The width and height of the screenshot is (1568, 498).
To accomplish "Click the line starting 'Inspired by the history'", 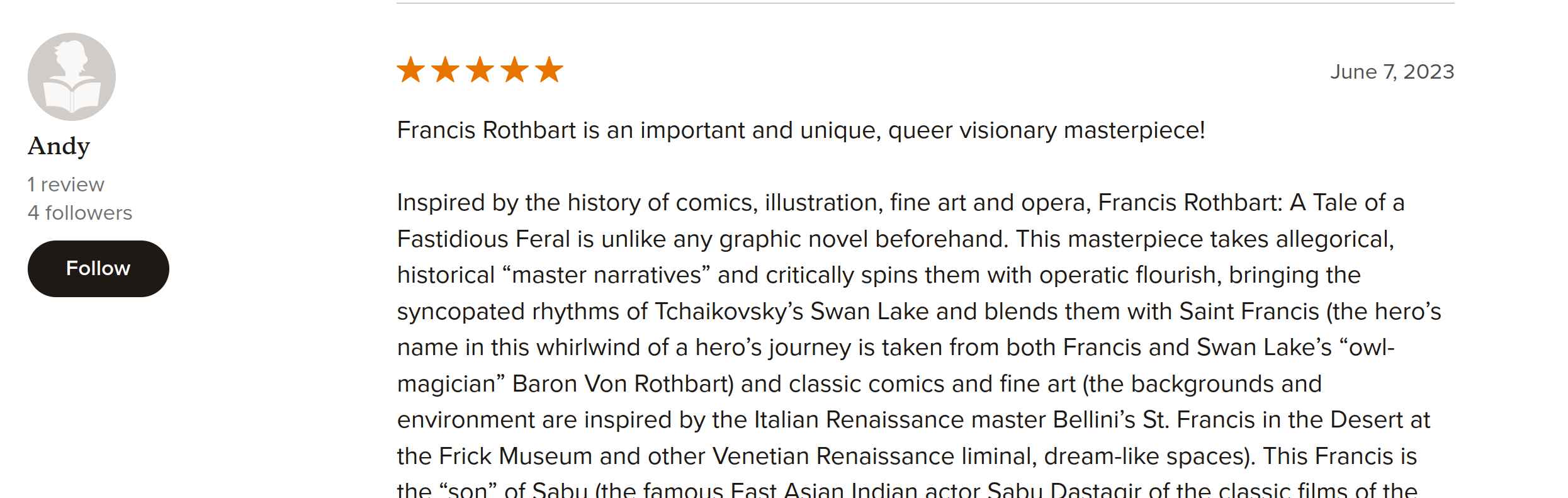I will (901, 203).
